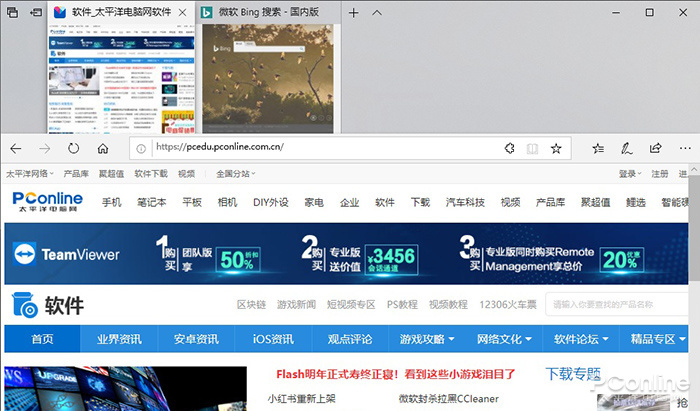
Task: Open 相机 channel
Action: click(227, 203)
